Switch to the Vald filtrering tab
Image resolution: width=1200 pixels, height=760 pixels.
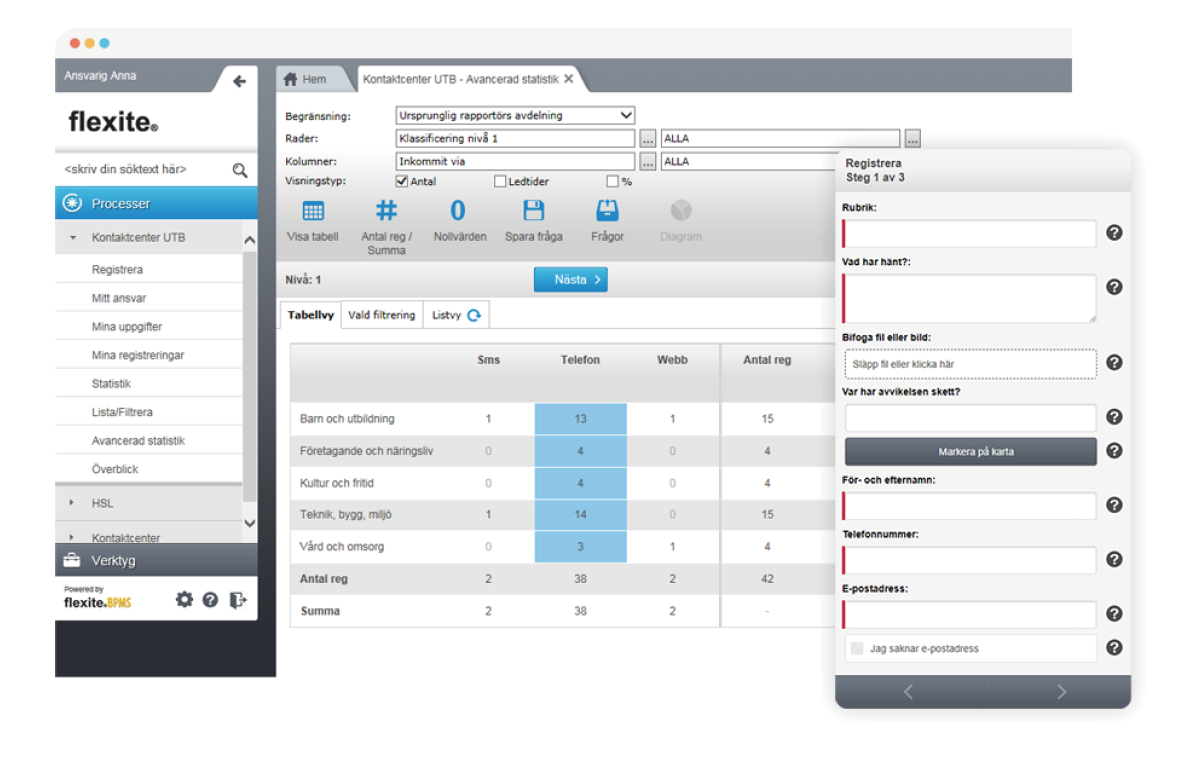pos(381,315)
